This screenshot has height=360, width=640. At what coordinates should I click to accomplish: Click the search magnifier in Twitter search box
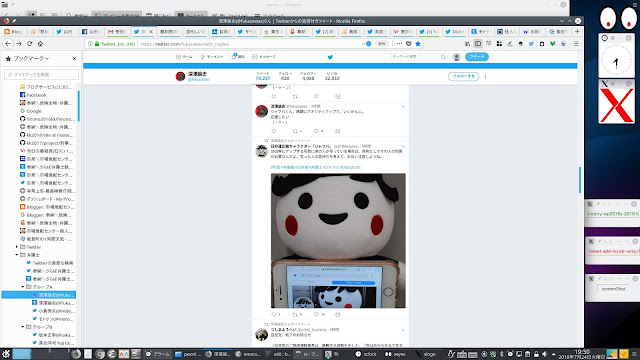click(443, 57)
